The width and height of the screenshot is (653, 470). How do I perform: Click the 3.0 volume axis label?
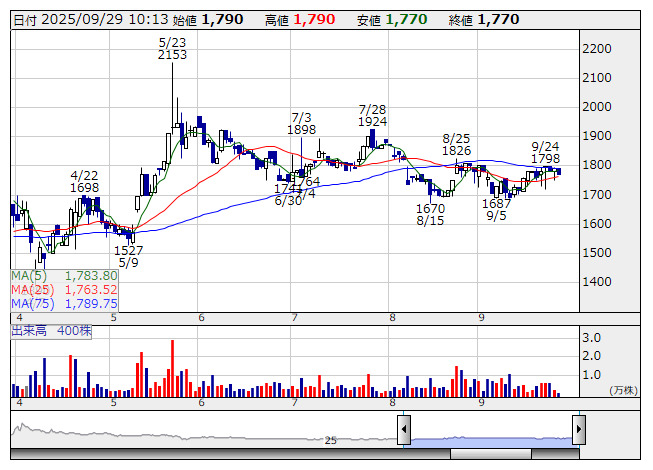591,338
